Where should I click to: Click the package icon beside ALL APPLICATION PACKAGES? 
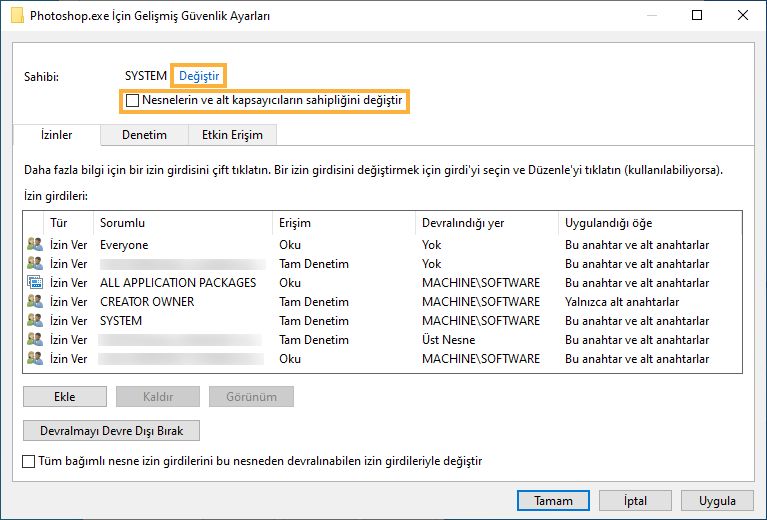(x=35, y=282)
